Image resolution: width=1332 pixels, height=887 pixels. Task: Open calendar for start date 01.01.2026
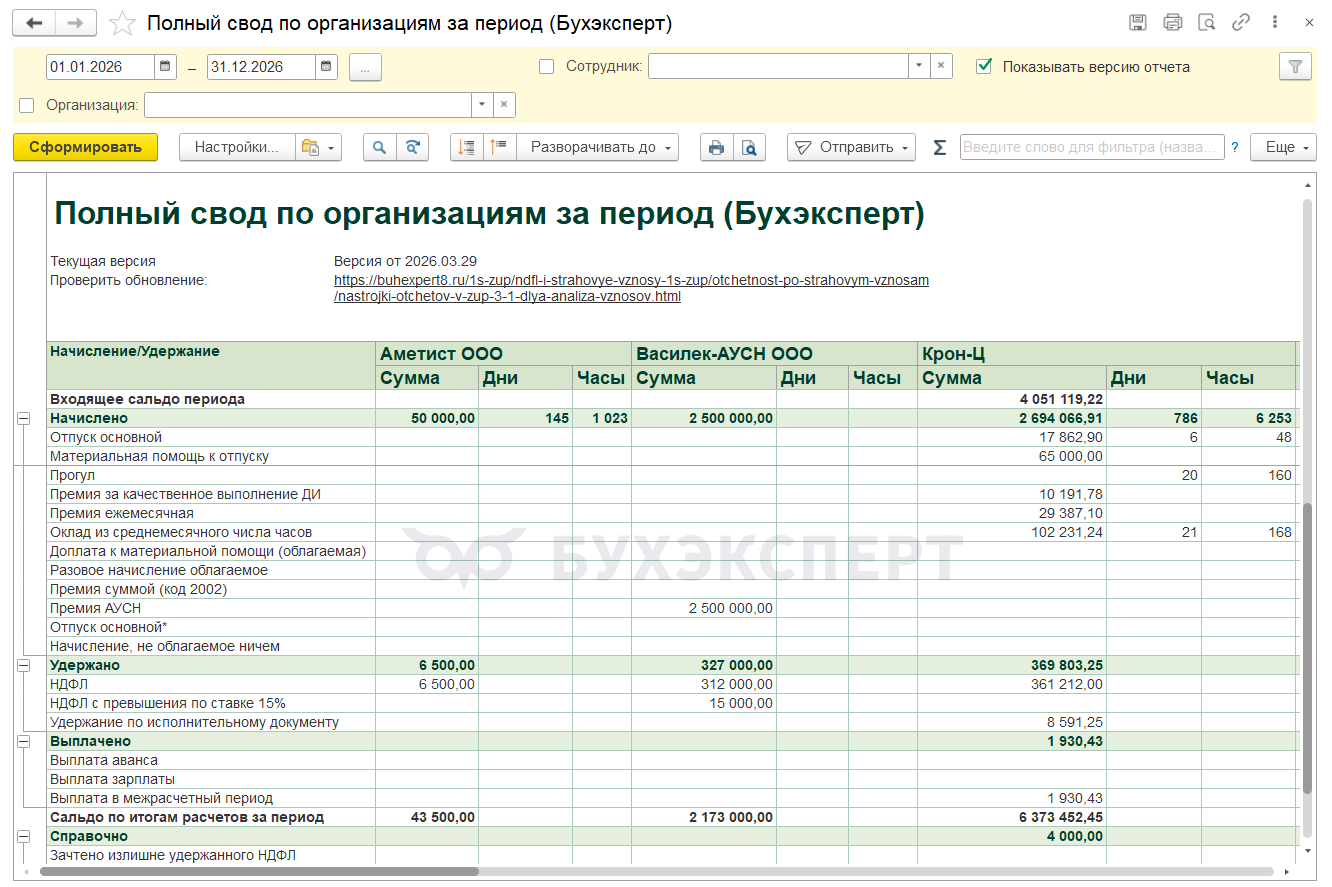click(166, 67)
